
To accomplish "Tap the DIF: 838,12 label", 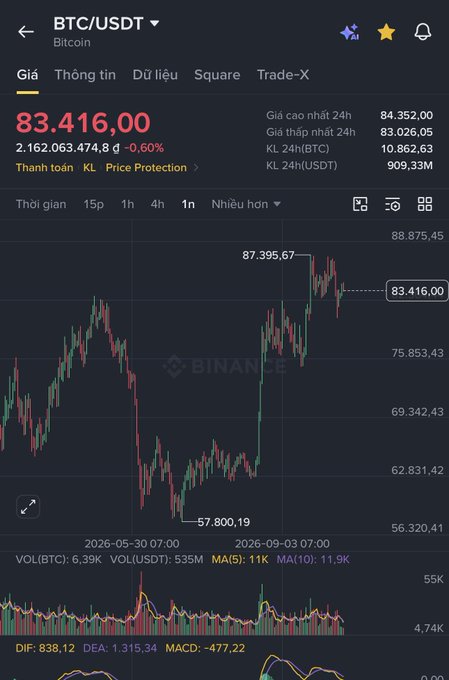I will [x=45, y=648].
